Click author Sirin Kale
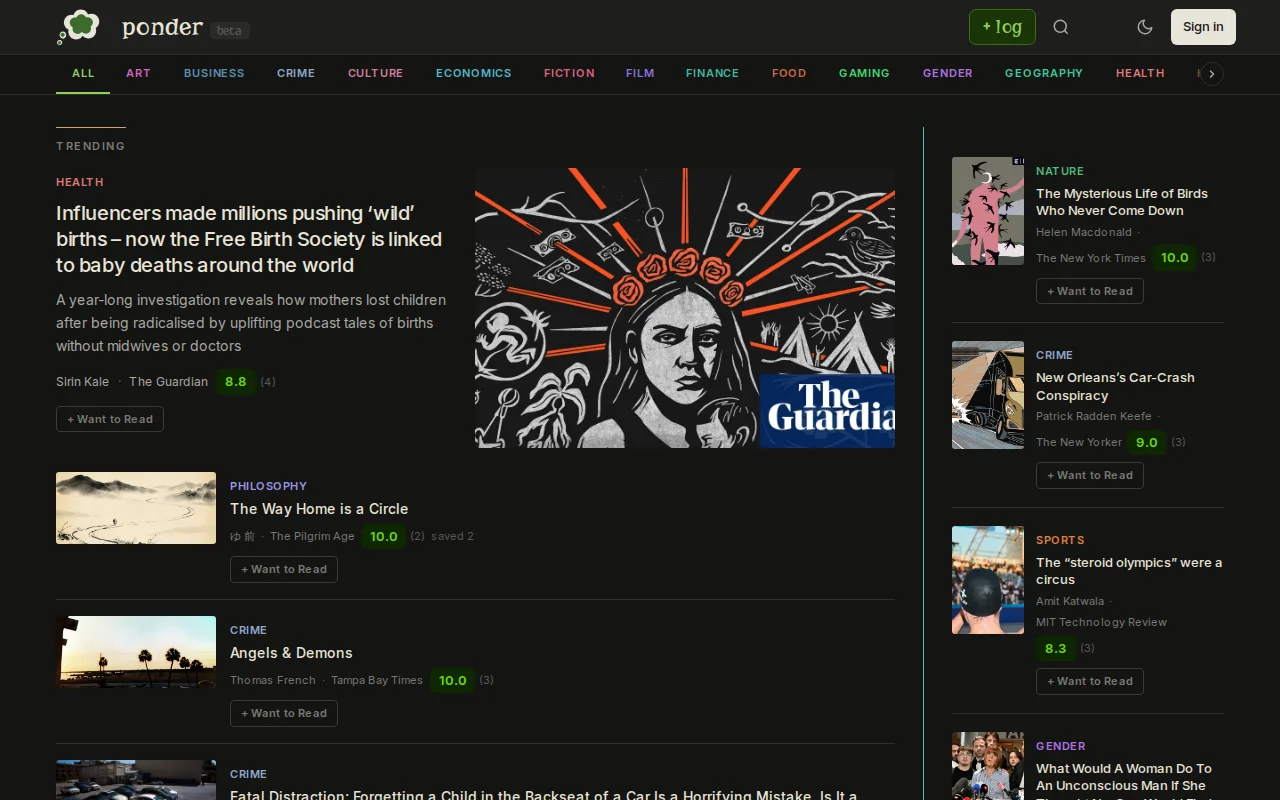Viewport: 1280px width, 800px height. tap(83, 381)
